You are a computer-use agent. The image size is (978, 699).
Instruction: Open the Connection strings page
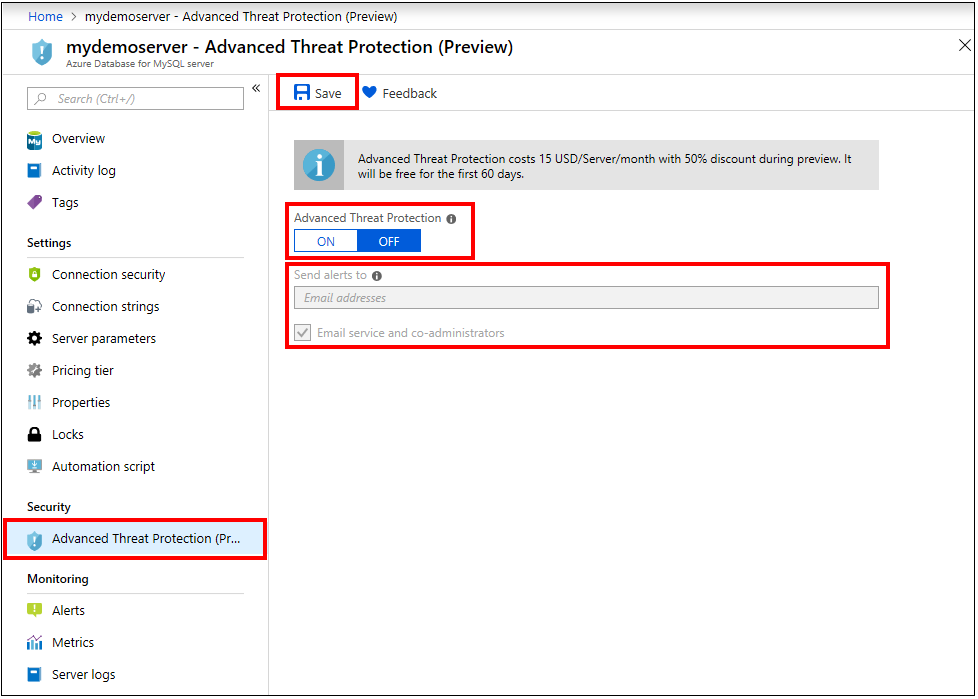[105, 306]
